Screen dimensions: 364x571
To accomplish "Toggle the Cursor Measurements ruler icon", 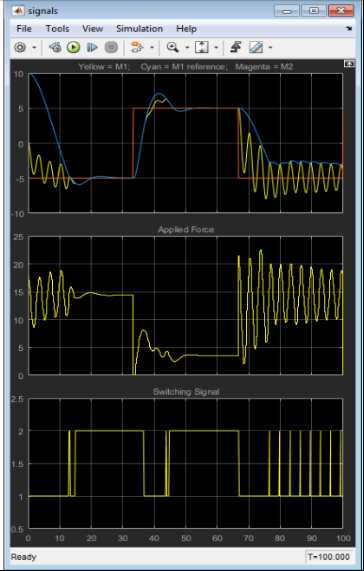I will click(256, 47).
